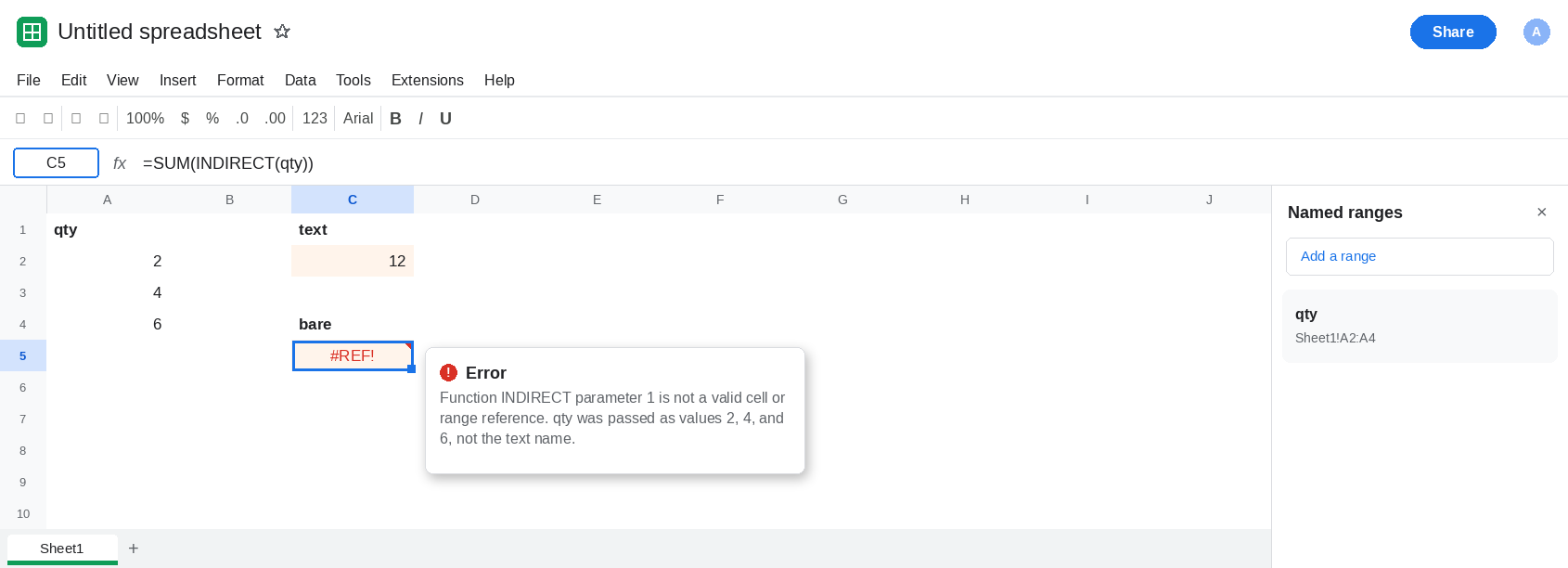Select the qty named range entry
1568x568 pixels.
pyautogui.click(x=1420, y=326)
